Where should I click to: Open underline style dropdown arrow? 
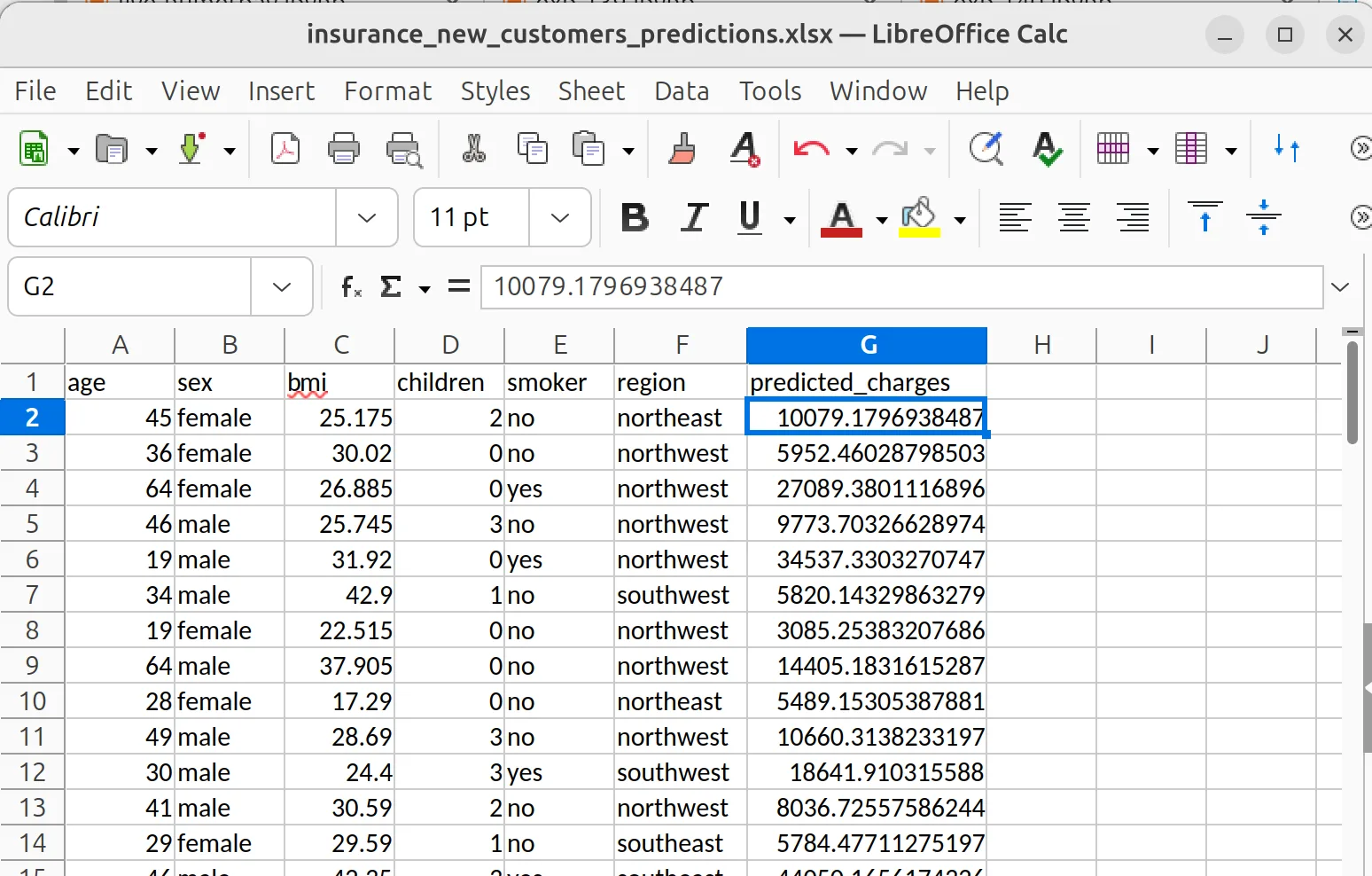[x=790, y=219]
